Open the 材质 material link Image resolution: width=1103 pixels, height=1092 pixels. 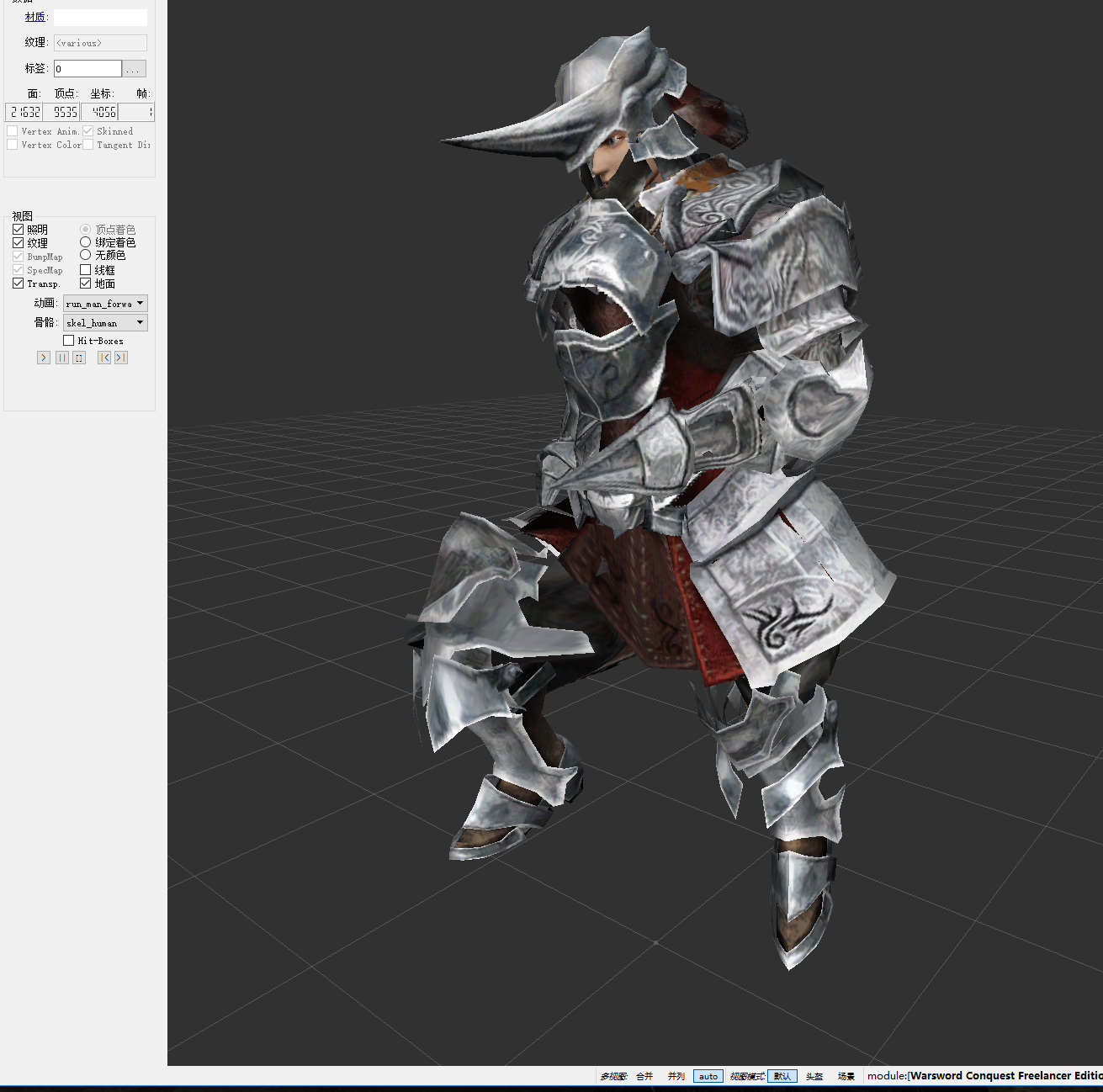pos(35,17)
